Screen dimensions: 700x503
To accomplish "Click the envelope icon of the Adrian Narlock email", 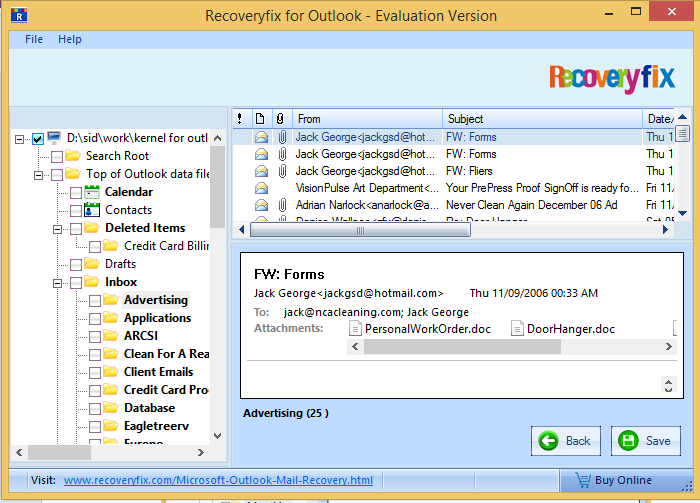I will click(262, 205).
